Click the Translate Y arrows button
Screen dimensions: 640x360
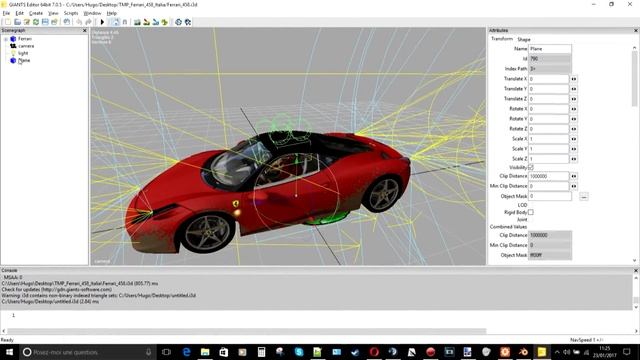pos(574,89)
